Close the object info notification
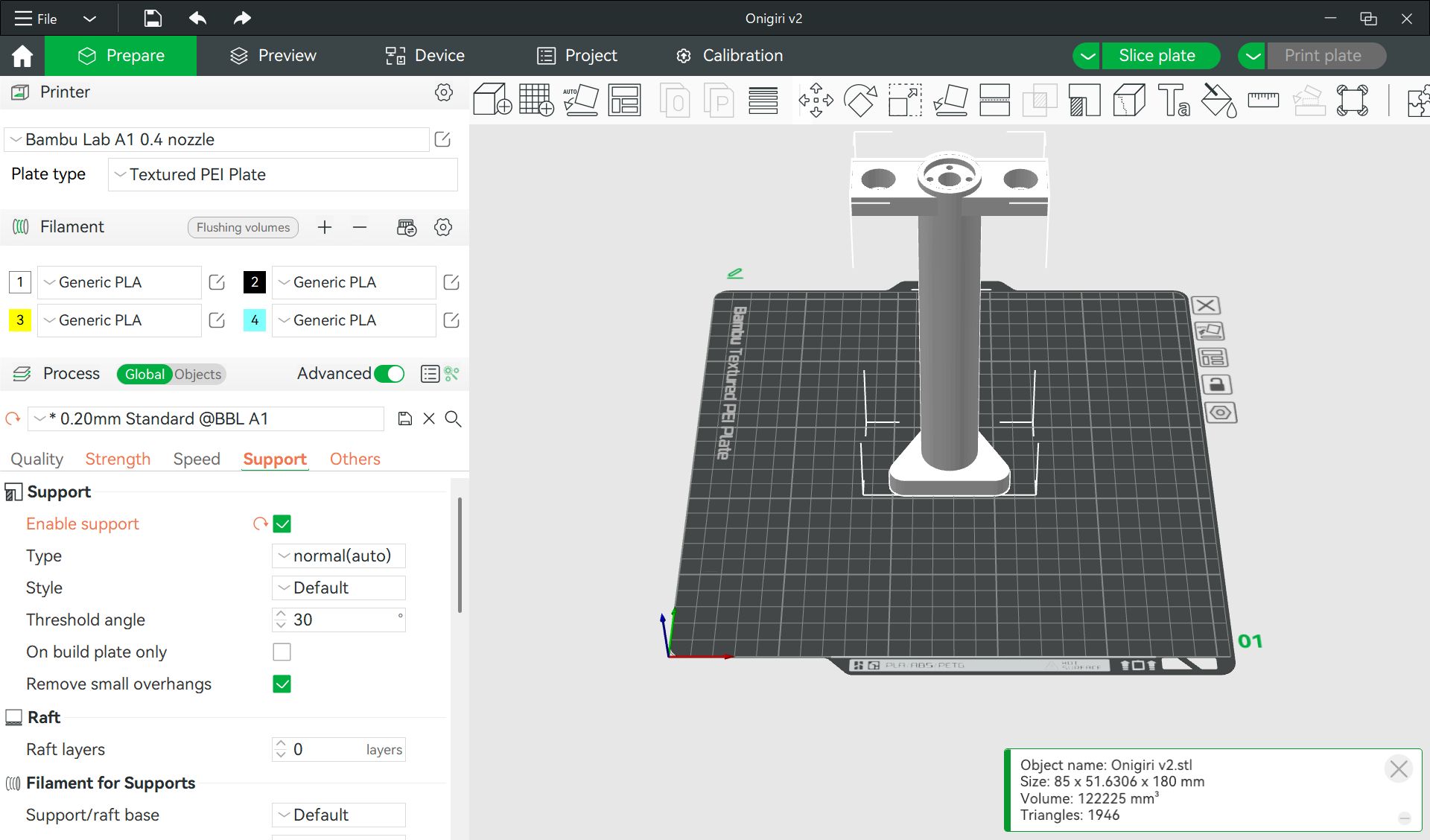 click(x=1399, y=769)
